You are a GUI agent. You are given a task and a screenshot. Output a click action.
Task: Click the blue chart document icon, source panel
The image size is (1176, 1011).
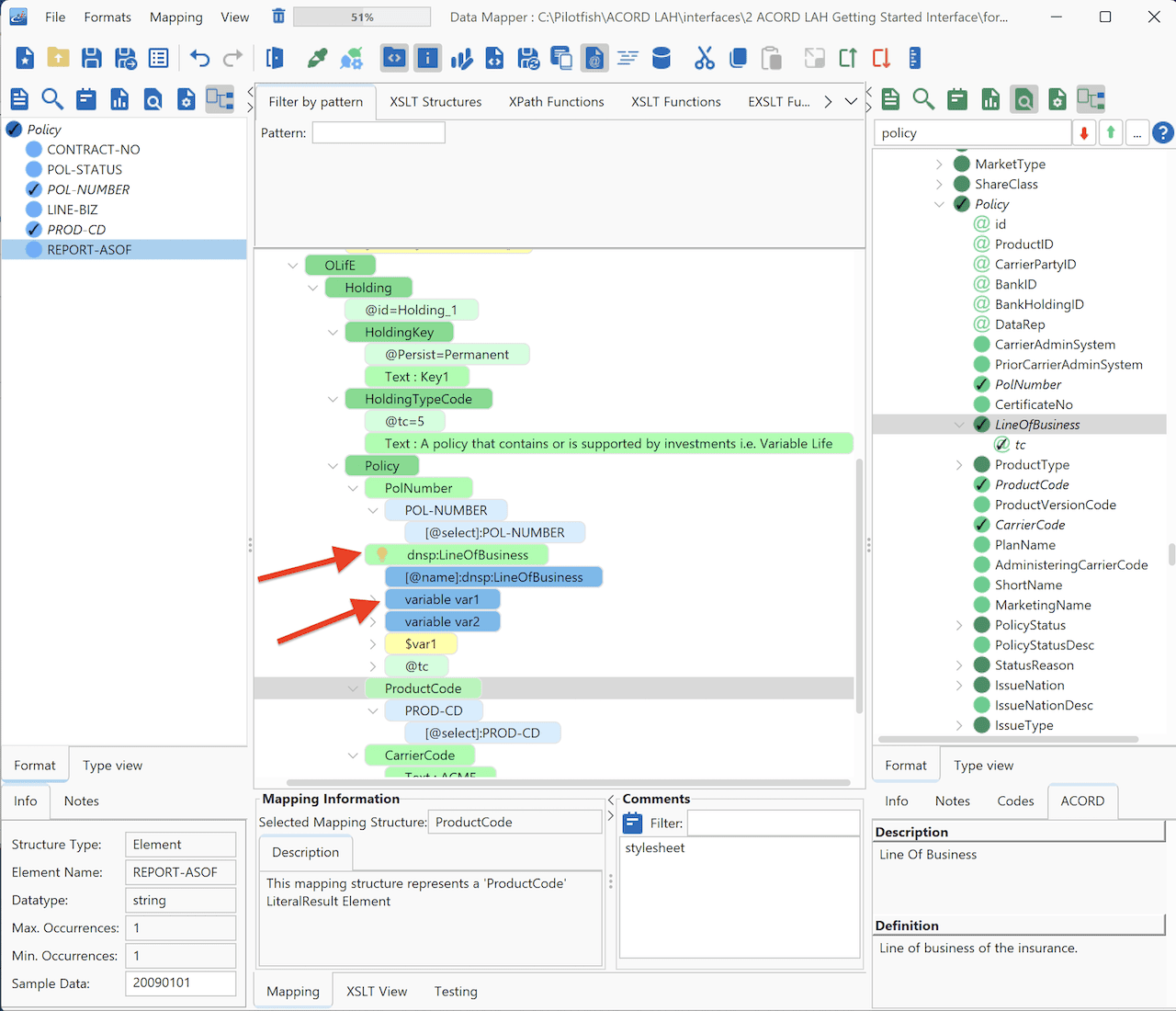coord(119,98)
